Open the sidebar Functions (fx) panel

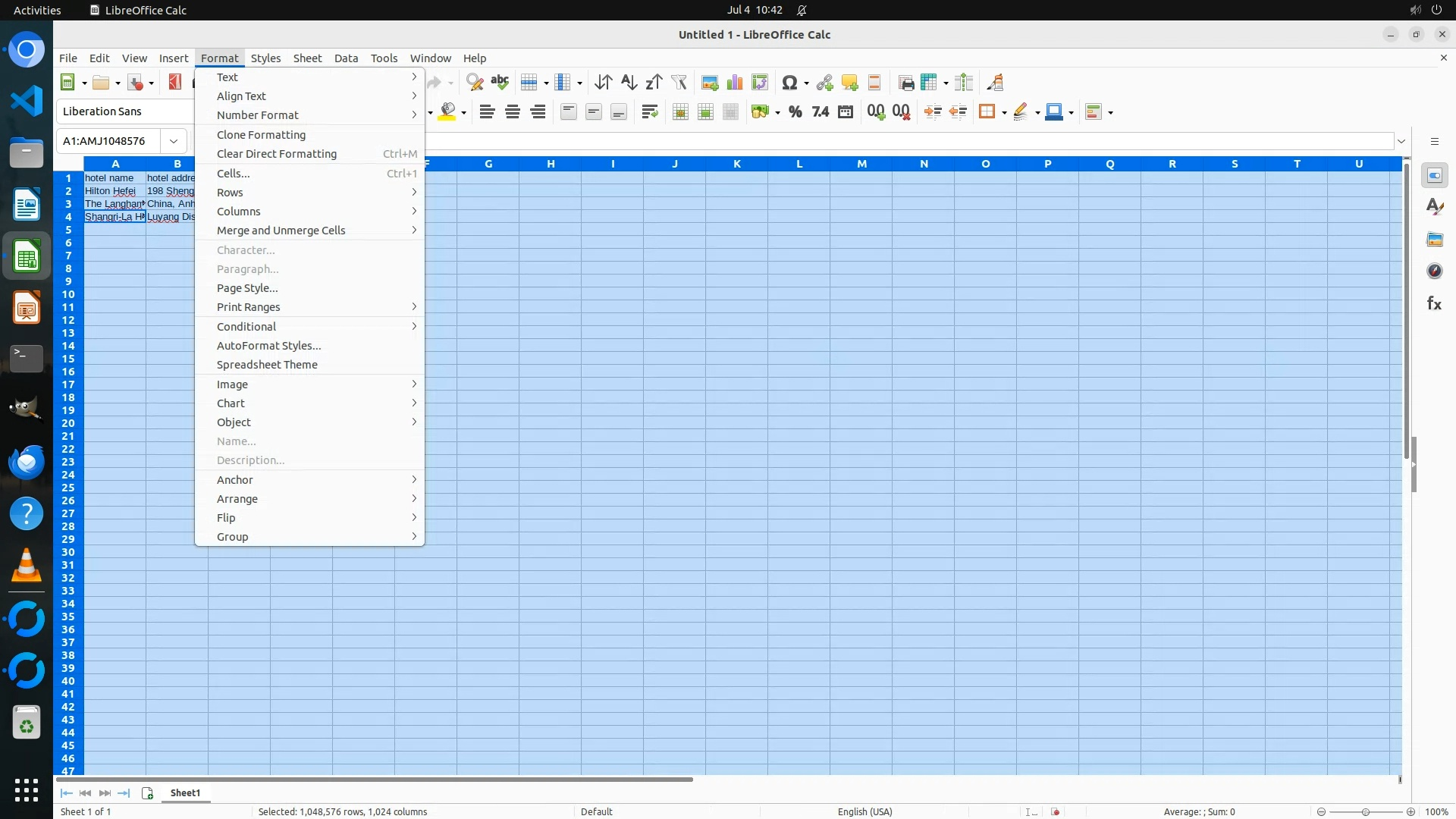pos(1434,303)
